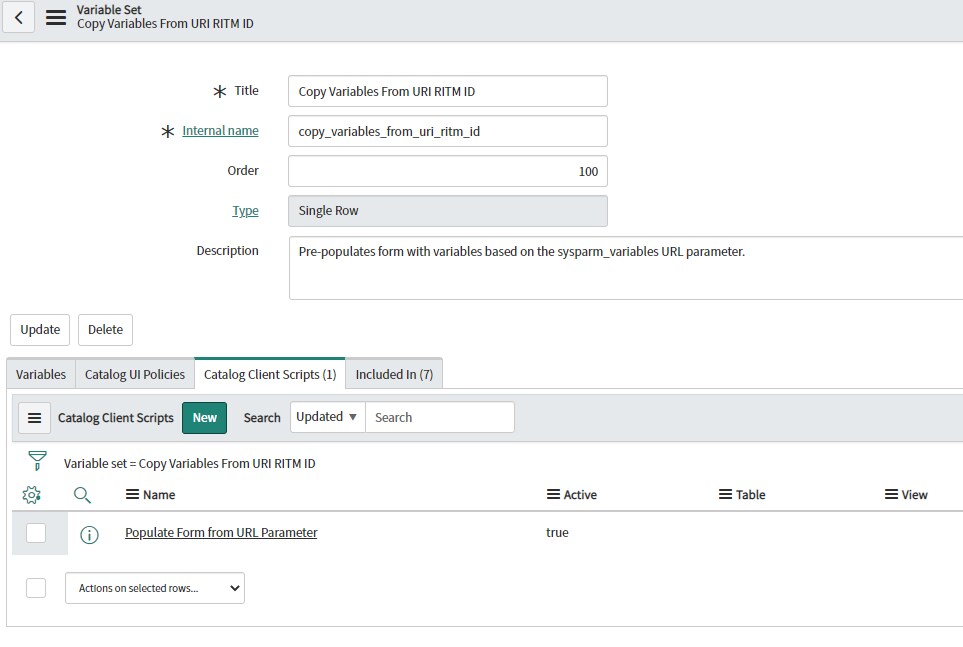Open Populate Form from URL Parameter link
This screenshot has height=647, width=963.
pyautogui.click(x=221, y=533)
